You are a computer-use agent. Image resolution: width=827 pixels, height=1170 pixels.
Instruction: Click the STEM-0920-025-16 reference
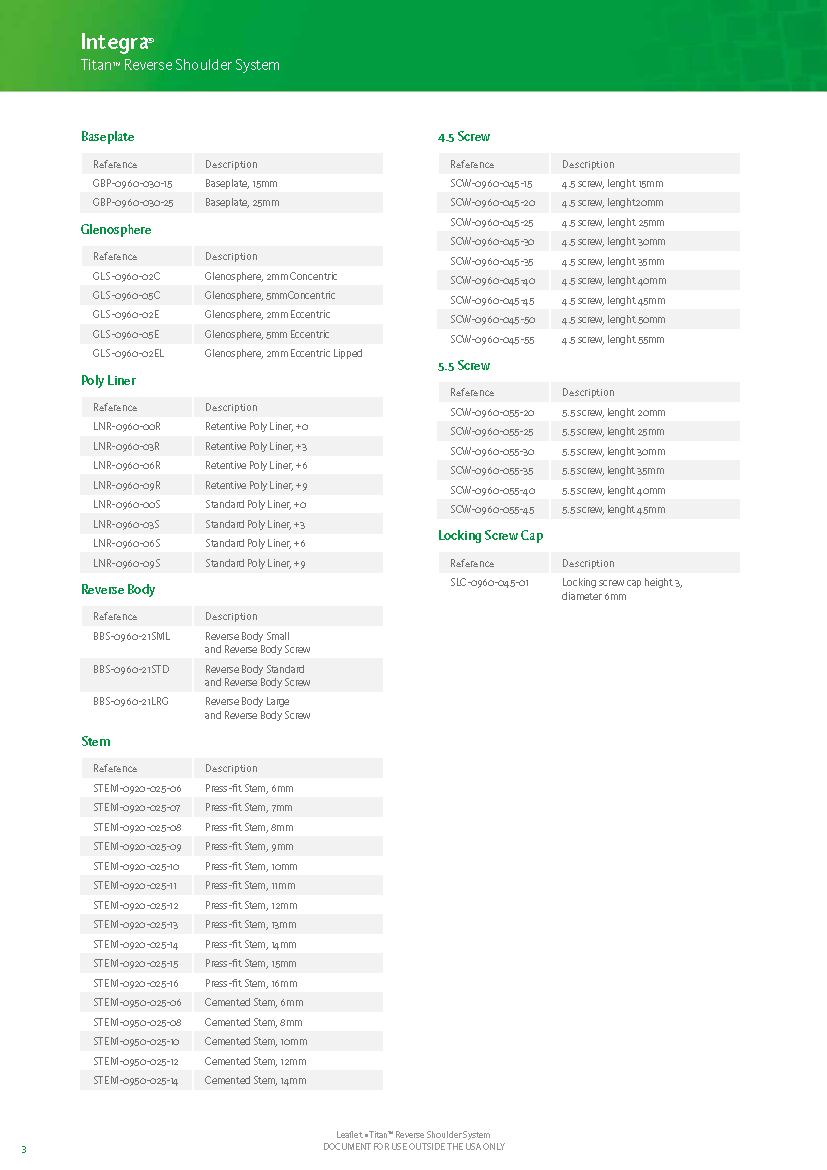click(x=137, y=984)
